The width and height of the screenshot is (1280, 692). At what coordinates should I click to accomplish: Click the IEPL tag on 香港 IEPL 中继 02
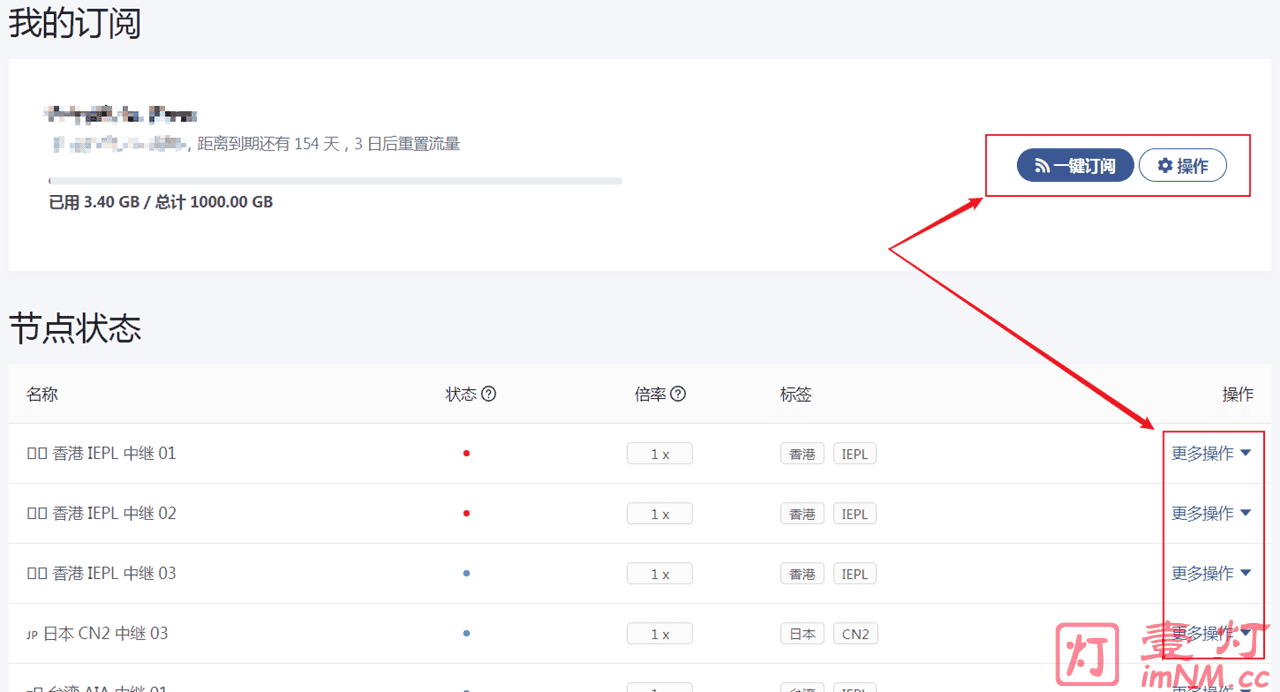854,514
